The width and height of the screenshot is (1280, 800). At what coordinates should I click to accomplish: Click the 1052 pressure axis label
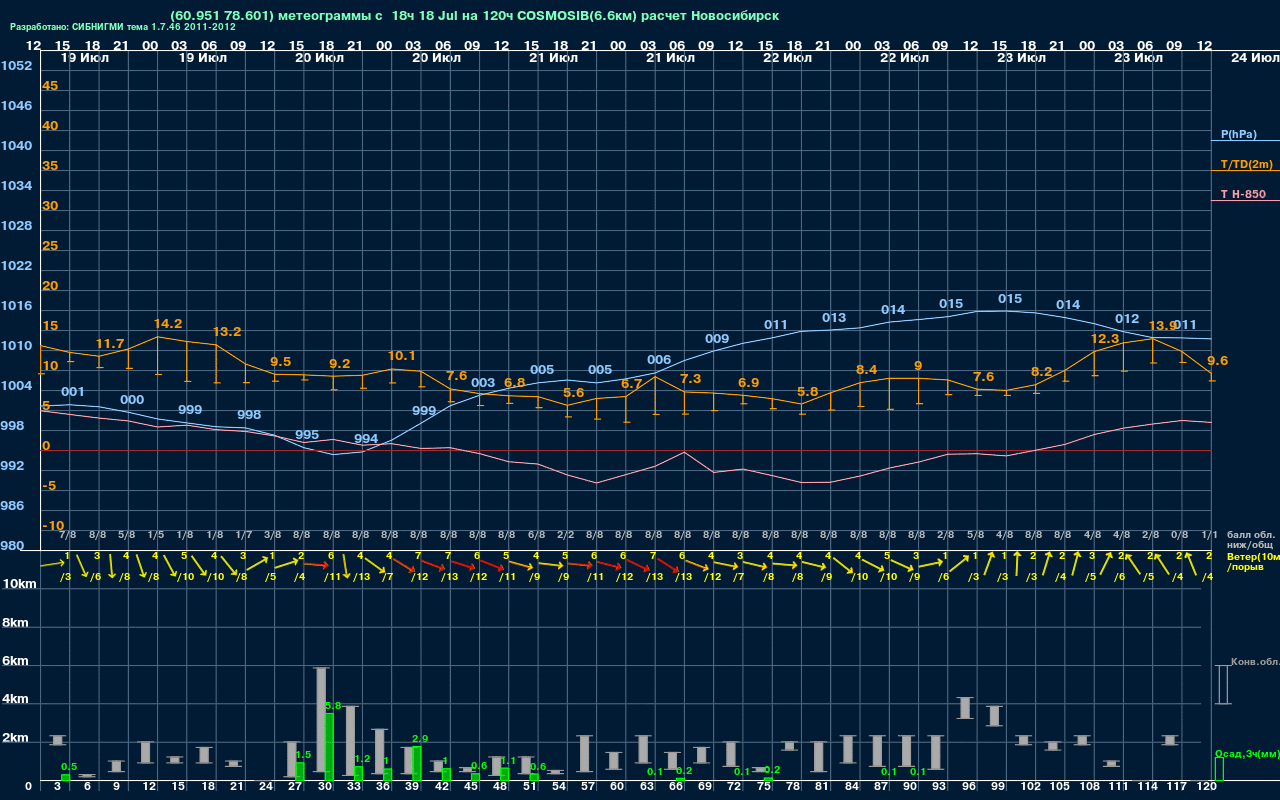[16, 66]
